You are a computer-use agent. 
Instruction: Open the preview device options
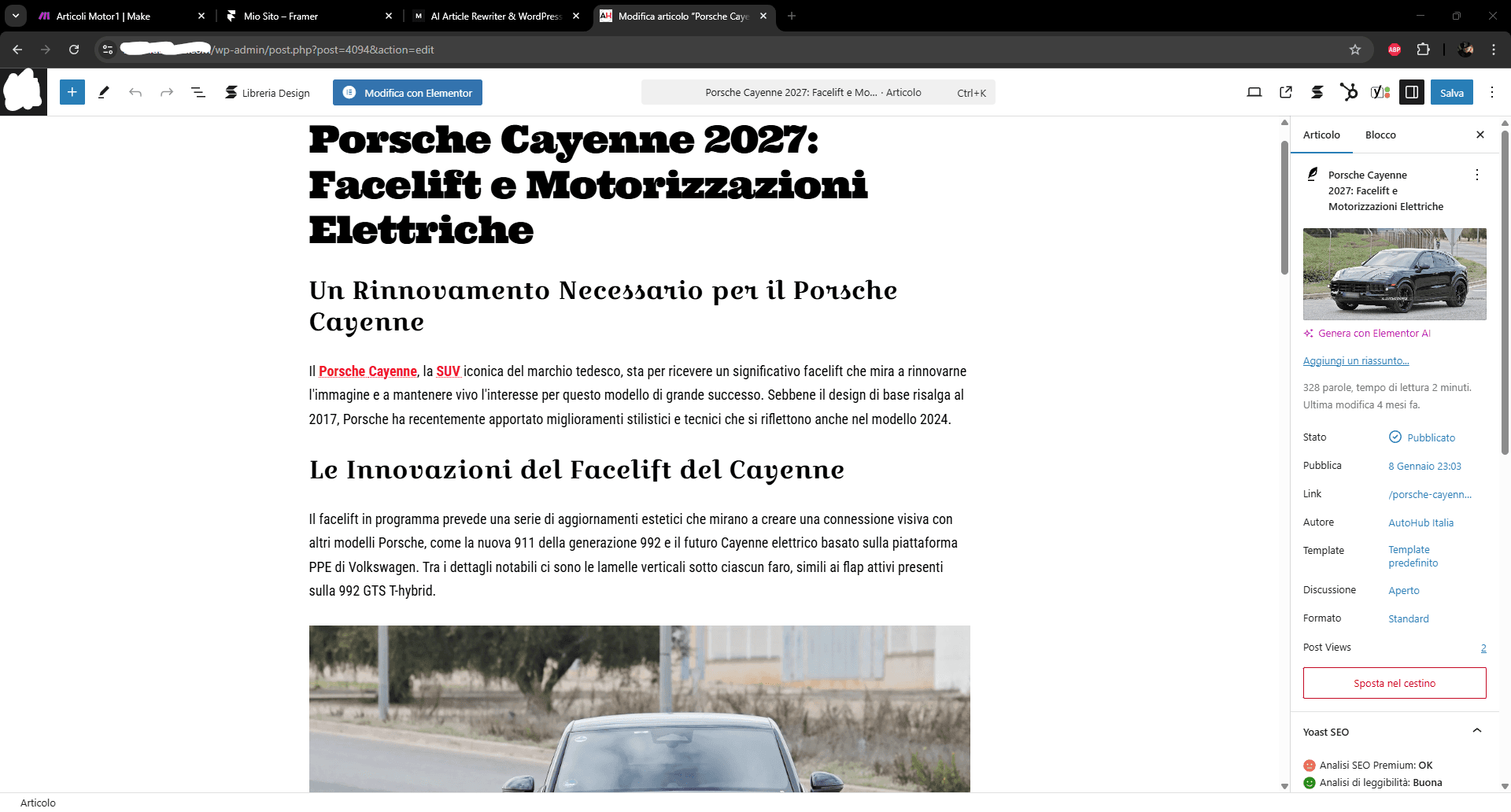pyautogui.click(x=1253, y=92)
